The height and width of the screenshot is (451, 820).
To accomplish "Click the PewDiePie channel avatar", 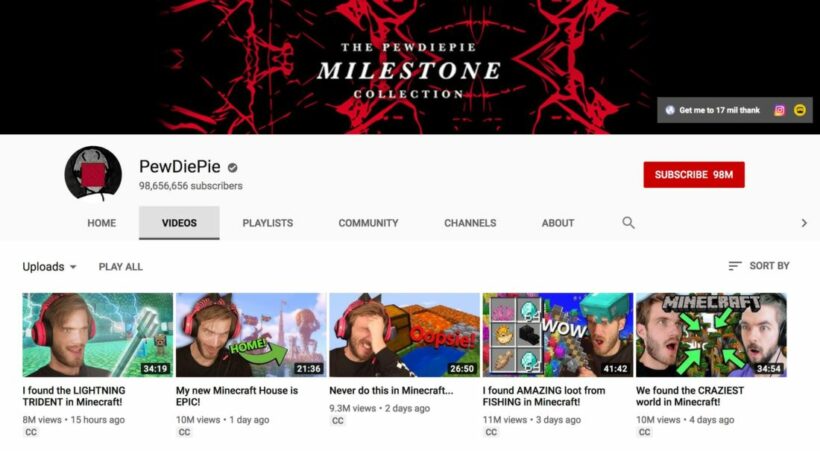I will (x=93, y=173).
